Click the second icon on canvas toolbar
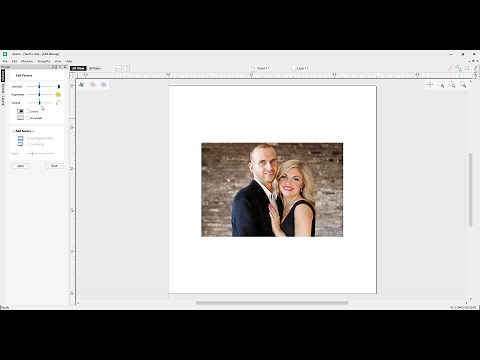Image resolution: width=480 pixels, height=360 pixels. pos(93,85)
